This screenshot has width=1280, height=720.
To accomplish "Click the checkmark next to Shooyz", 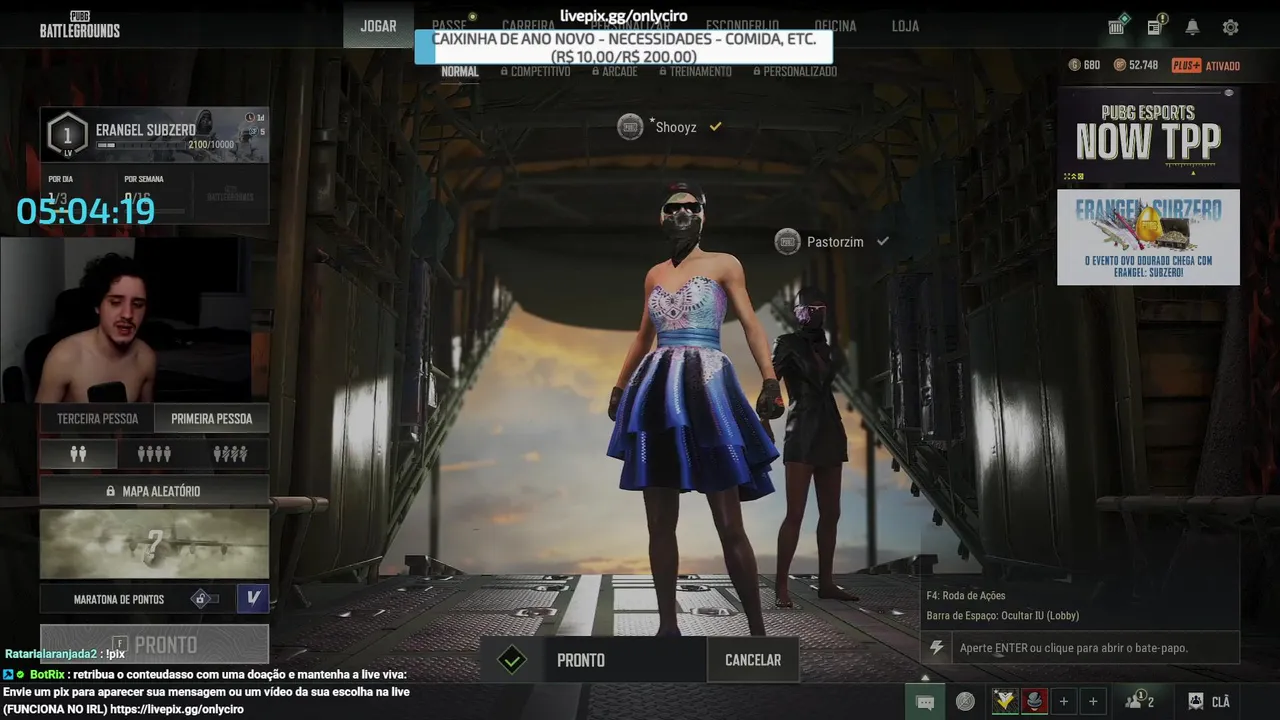I will [715, 127].
